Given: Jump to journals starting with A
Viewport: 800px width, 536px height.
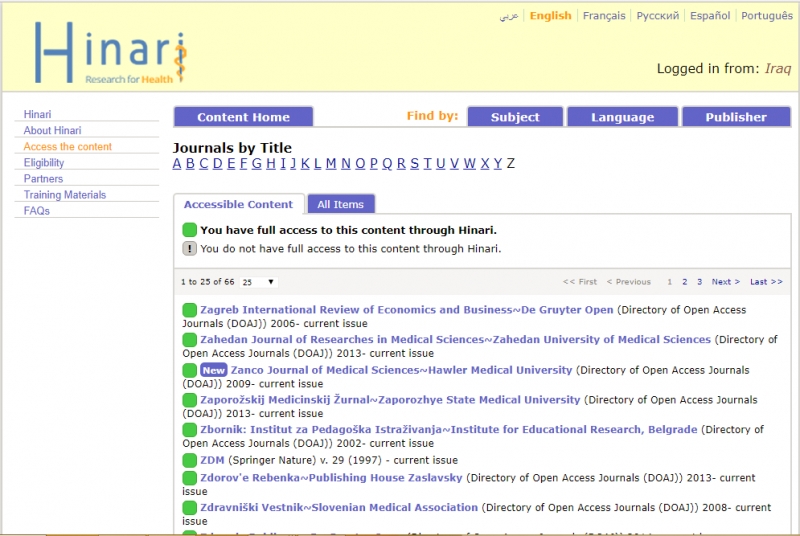Looking at the screenshot, I should (177, 164).
